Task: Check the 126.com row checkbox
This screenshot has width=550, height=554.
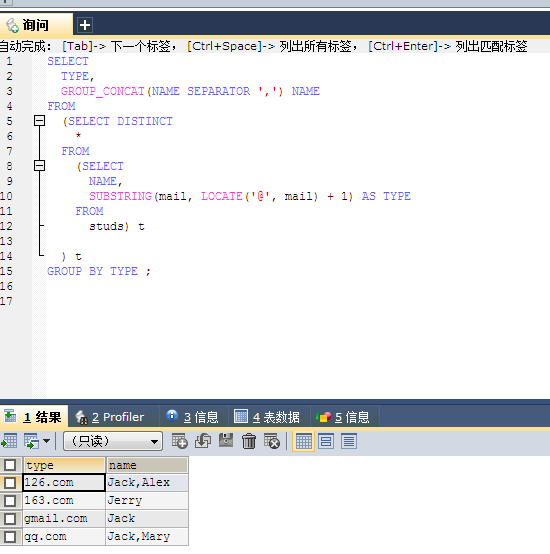Action: click(x=10, y=483)
